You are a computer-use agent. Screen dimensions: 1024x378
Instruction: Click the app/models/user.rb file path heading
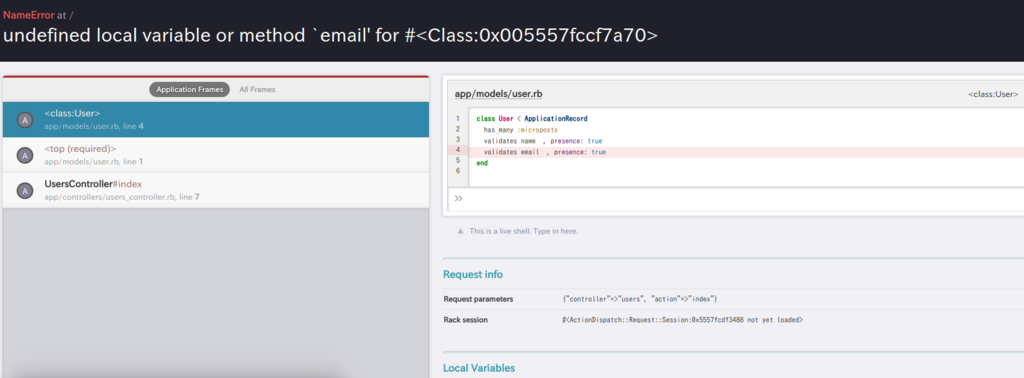(x=498, y=94)
